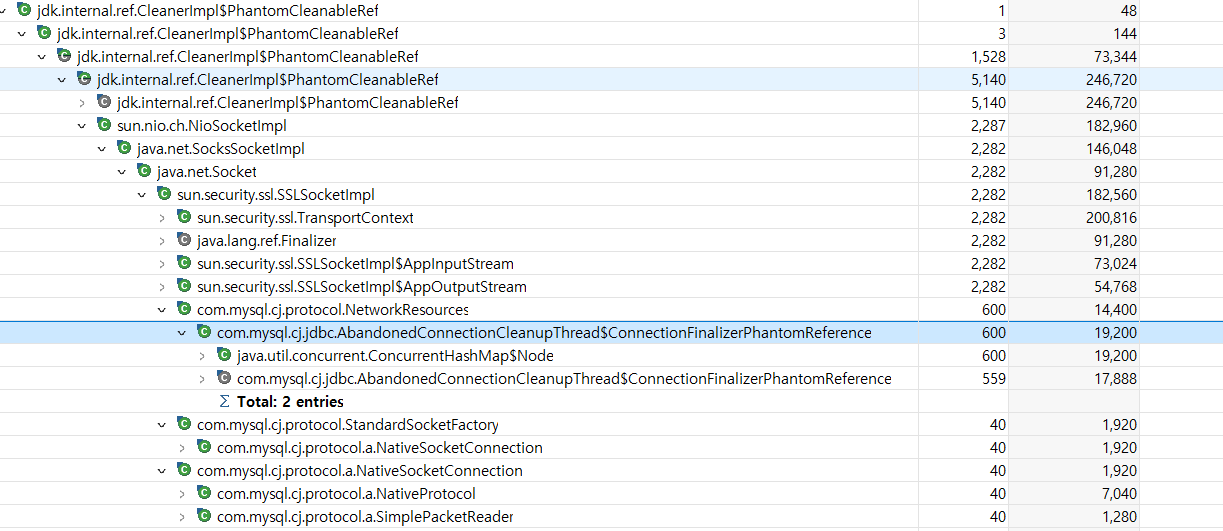Viewport: 1223px width, 531px height.
Task: Click class icon of PhantomCleanableRef row with 48 heap
Action: tap(24, 10)
